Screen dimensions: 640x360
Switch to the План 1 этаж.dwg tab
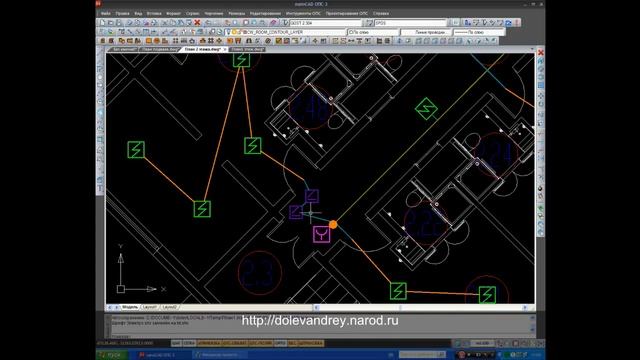[247, 49]
